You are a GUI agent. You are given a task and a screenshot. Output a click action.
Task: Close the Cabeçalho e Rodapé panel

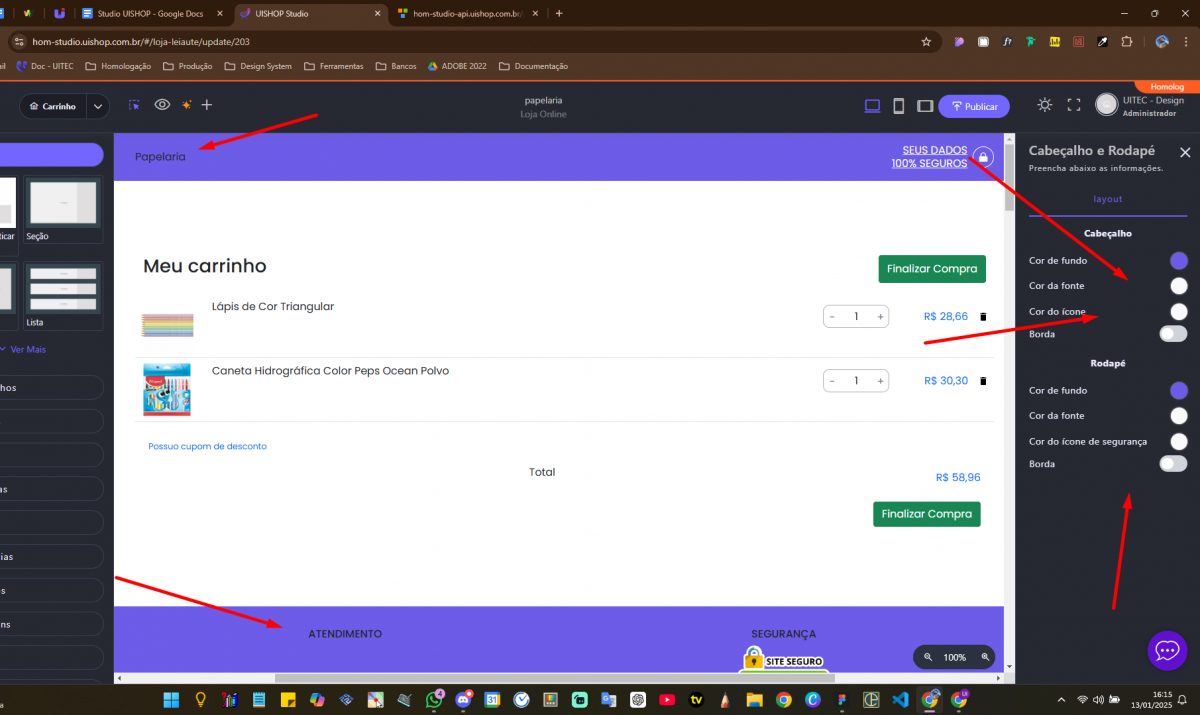point(1185,152)
